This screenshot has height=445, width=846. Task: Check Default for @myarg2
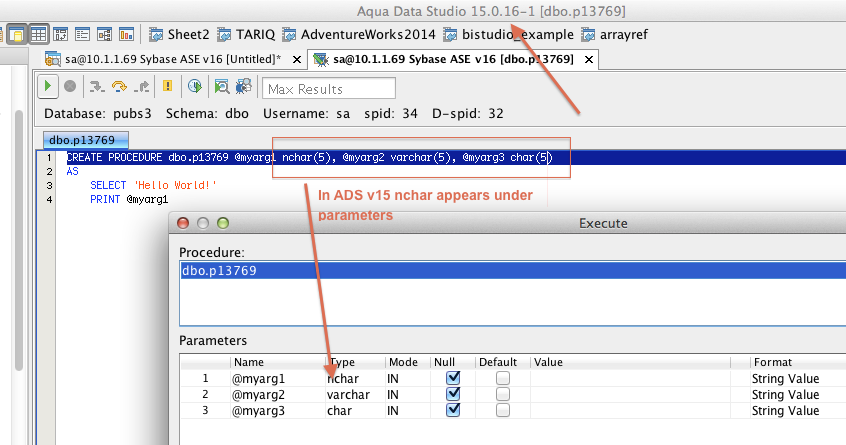point(503,394)
